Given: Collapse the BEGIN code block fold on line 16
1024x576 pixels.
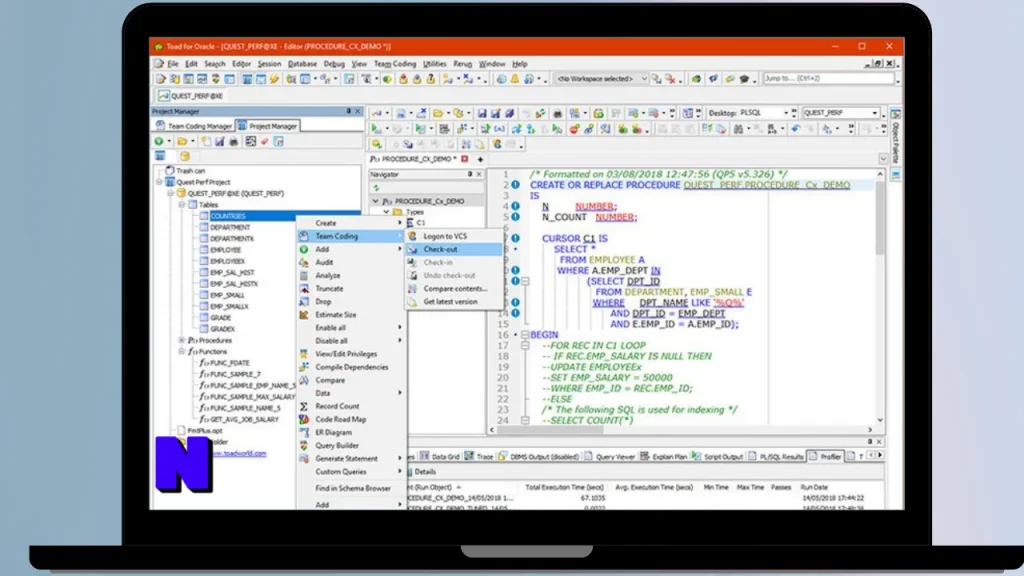Looking at the screenshot, I should click(524, 334).
